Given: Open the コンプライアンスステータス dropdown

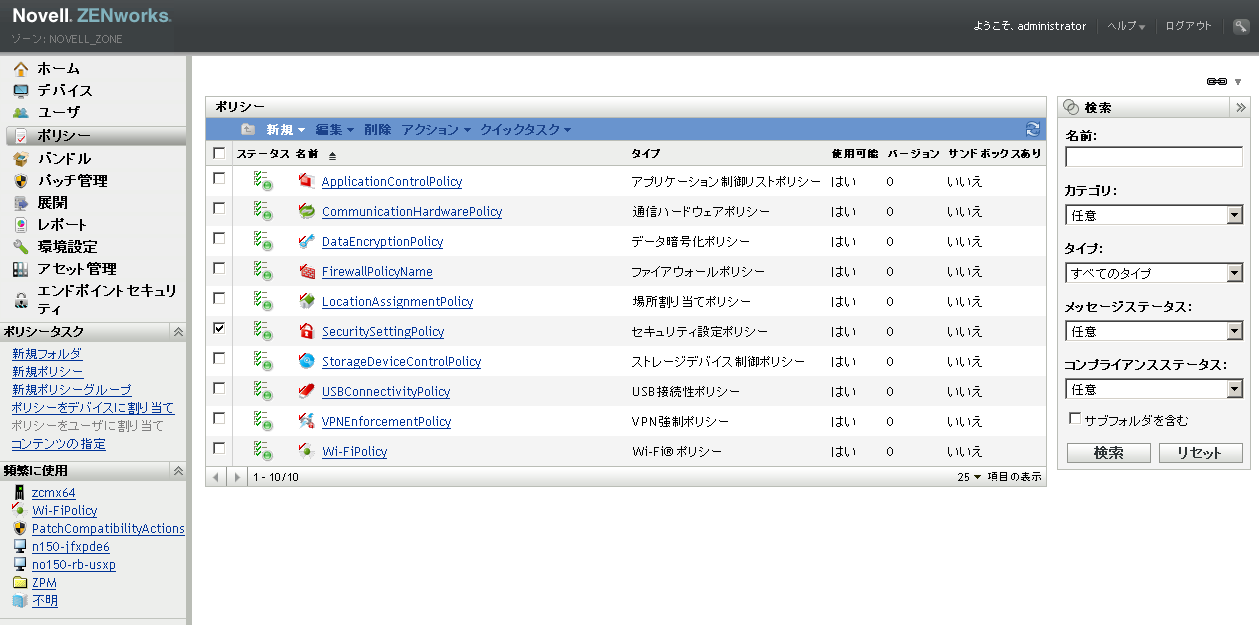Looking at the screenshot, I should coord(1154,389).
